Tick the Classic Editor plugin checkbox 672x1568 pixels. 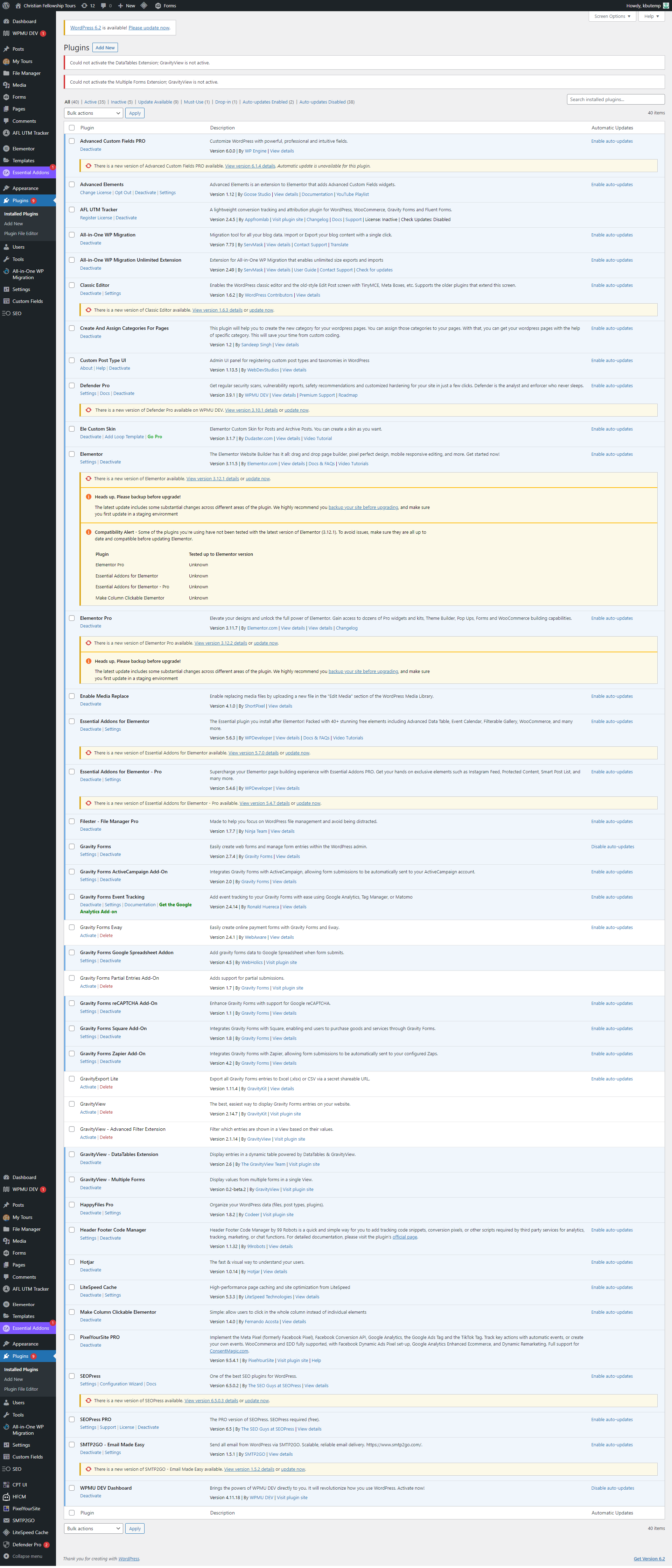click(x=72, y=285)
